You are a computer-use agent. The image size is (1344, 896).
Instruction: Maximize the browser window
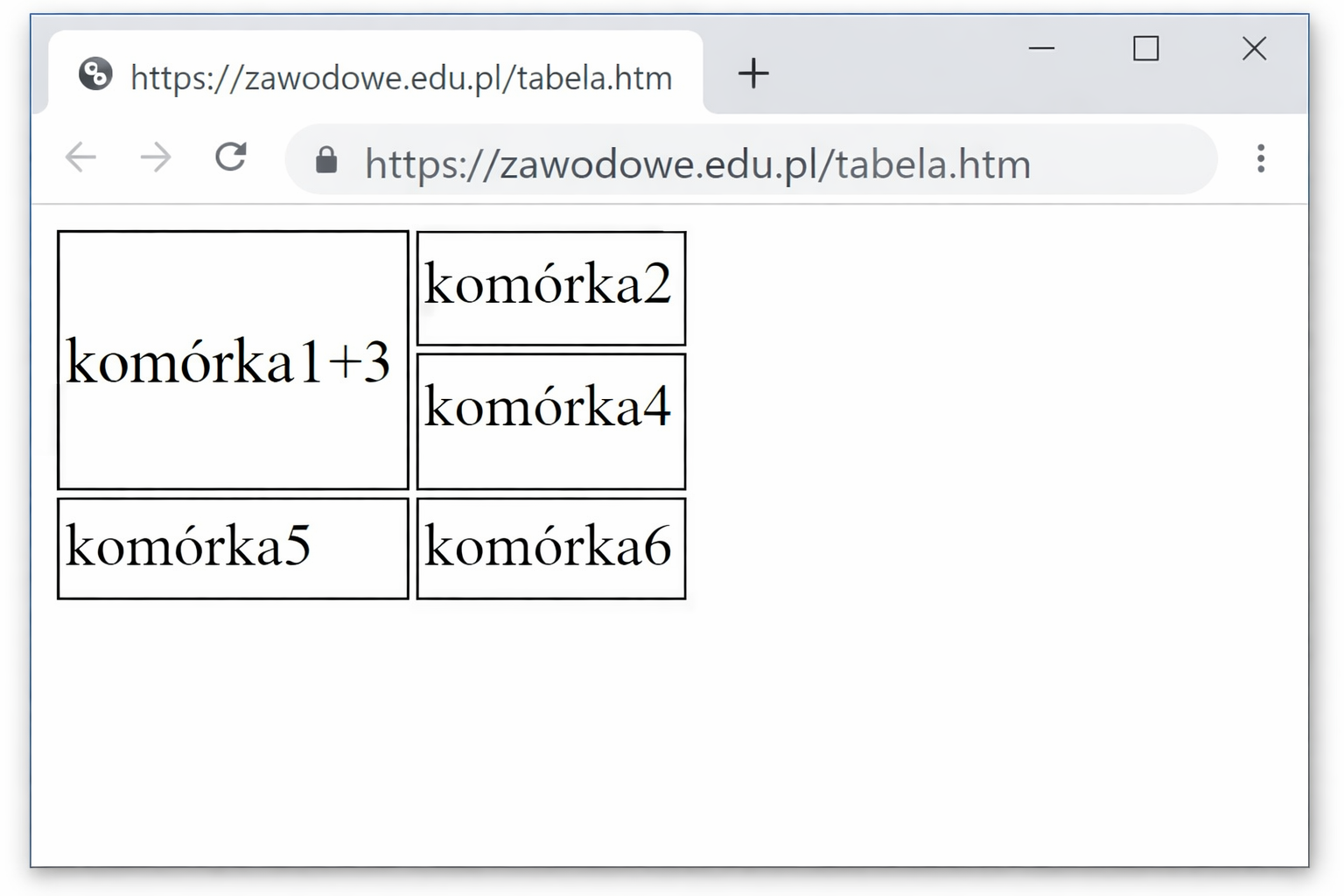pos(1145,48)
